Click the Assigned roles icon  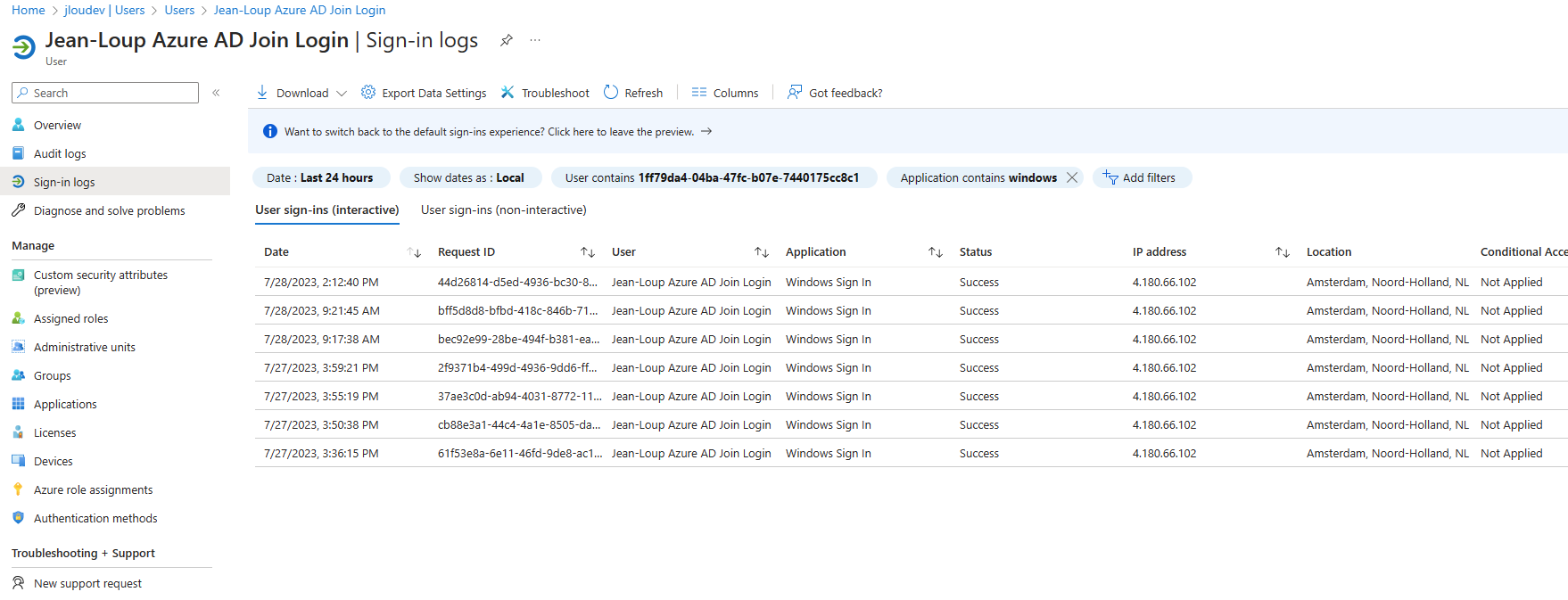click(18, 318)
